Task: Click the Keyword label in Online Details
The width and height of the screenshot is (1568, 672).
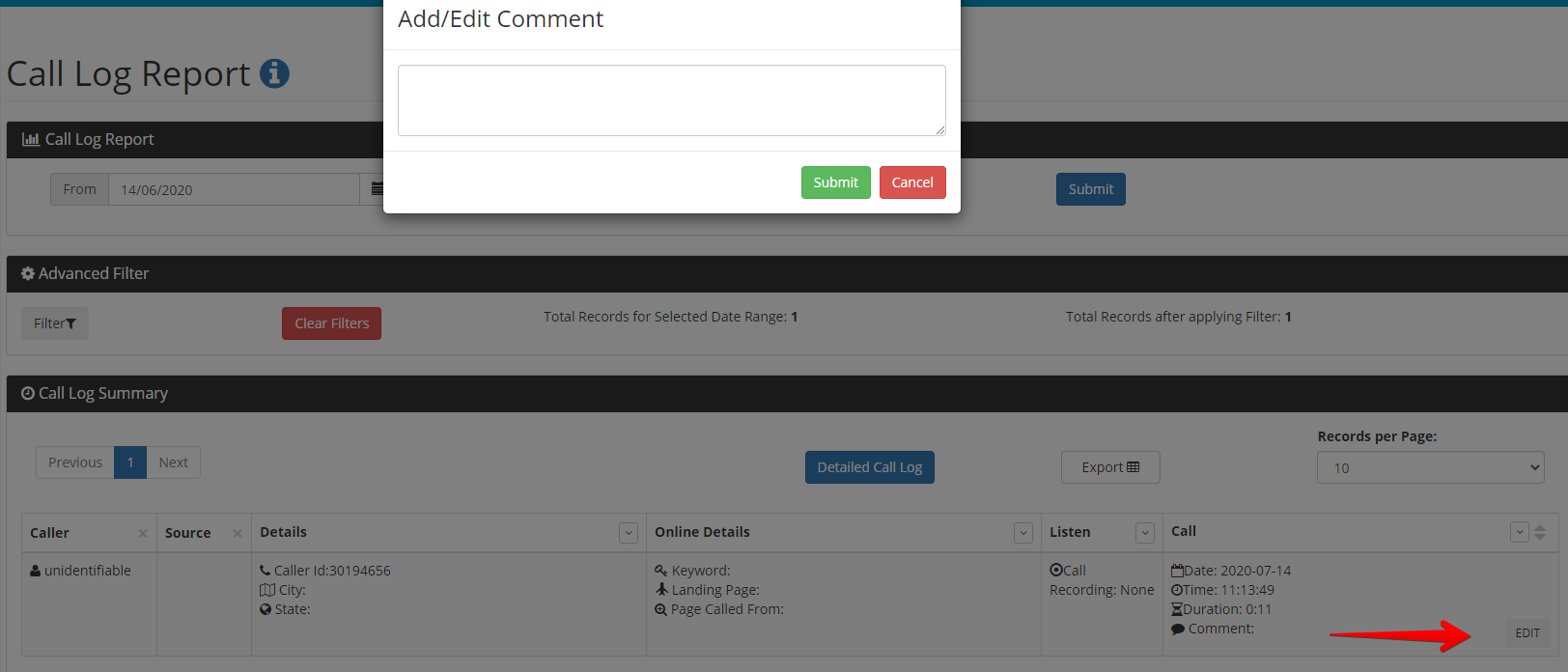Action: point(701,571)
